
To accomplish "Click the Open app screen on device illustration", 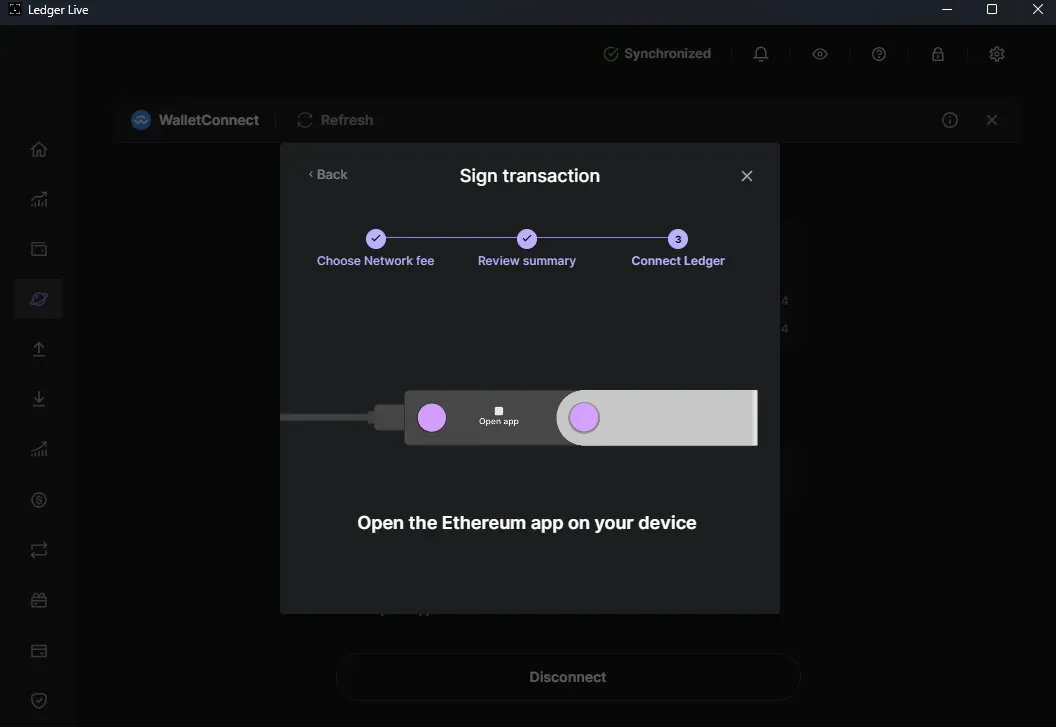I will (x=499, y=416).
